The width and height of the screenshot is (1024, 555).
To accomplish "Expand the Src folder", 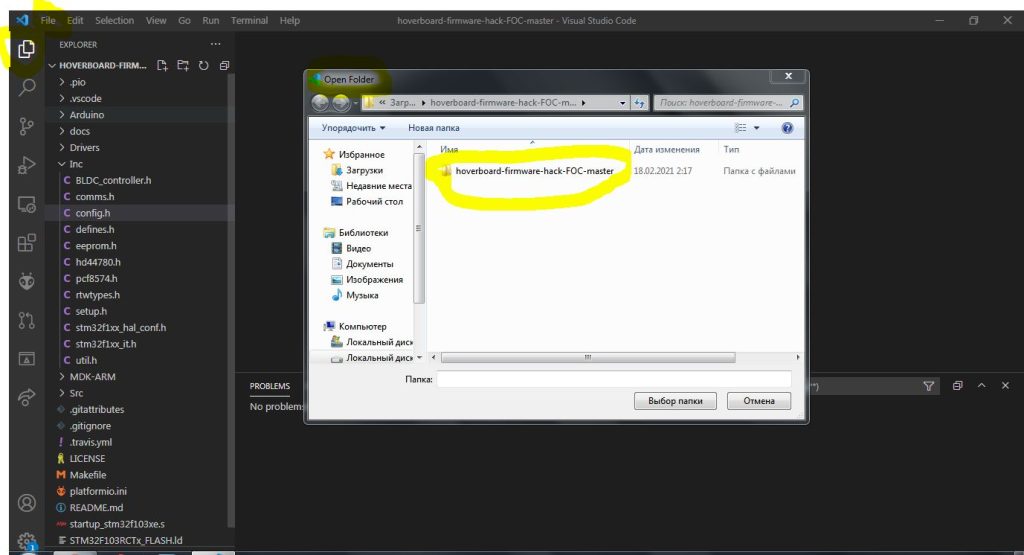I will (76, 393).
